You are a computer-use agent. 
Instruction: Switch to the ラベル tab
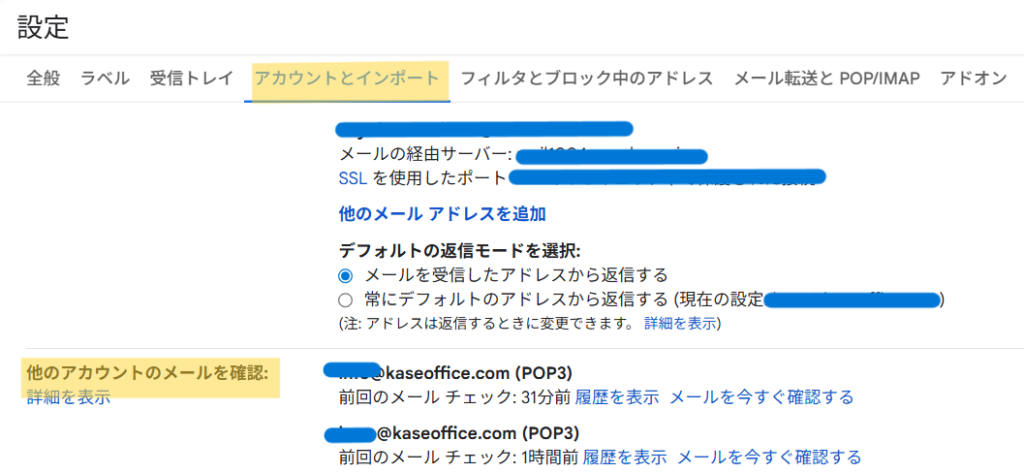pyautogui.click(x=105, y=78)
